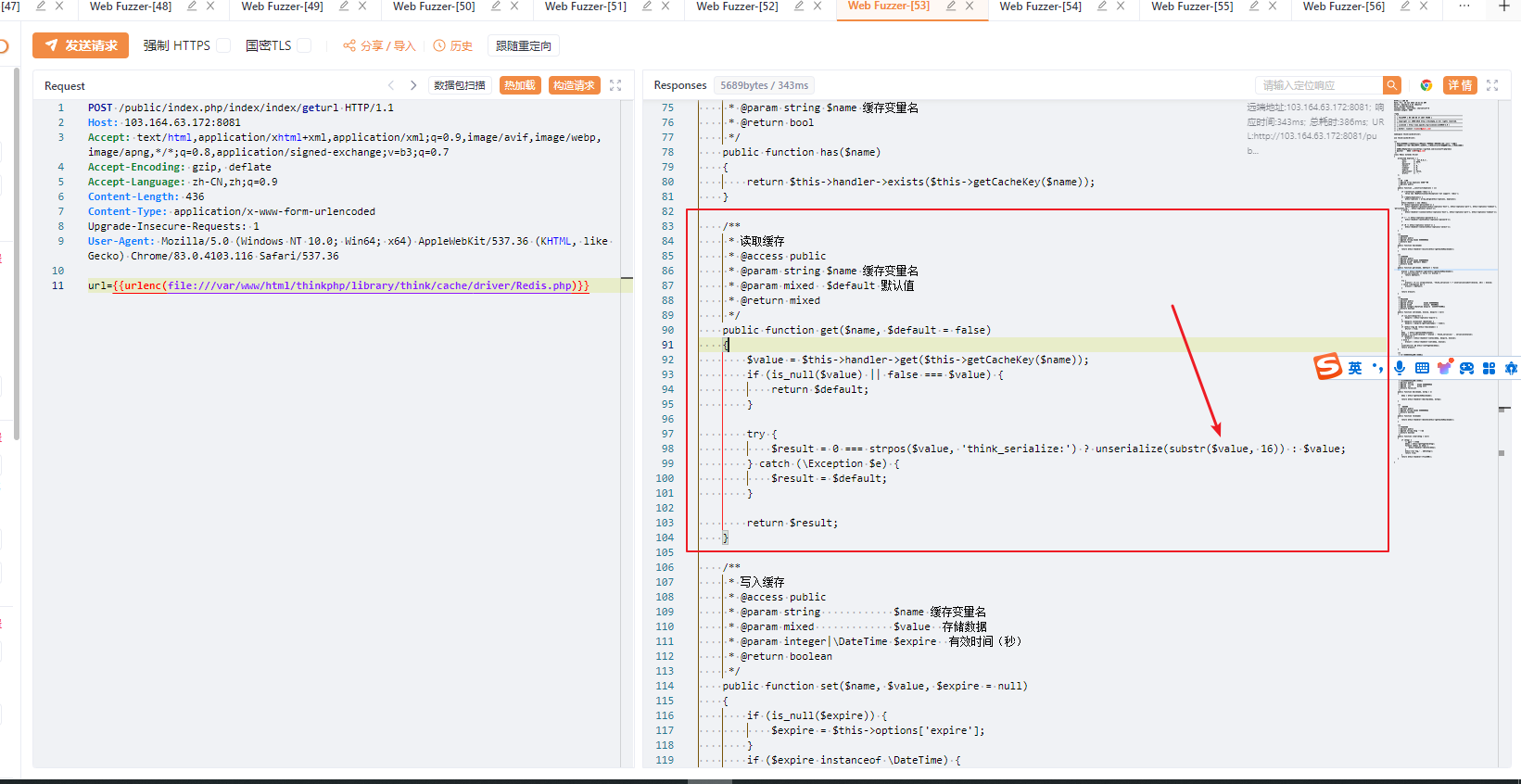Image resolution: width=1521 pixels, height=784 pixels.
Task: Click the 详情 details button
Action: pos(1460,85)
